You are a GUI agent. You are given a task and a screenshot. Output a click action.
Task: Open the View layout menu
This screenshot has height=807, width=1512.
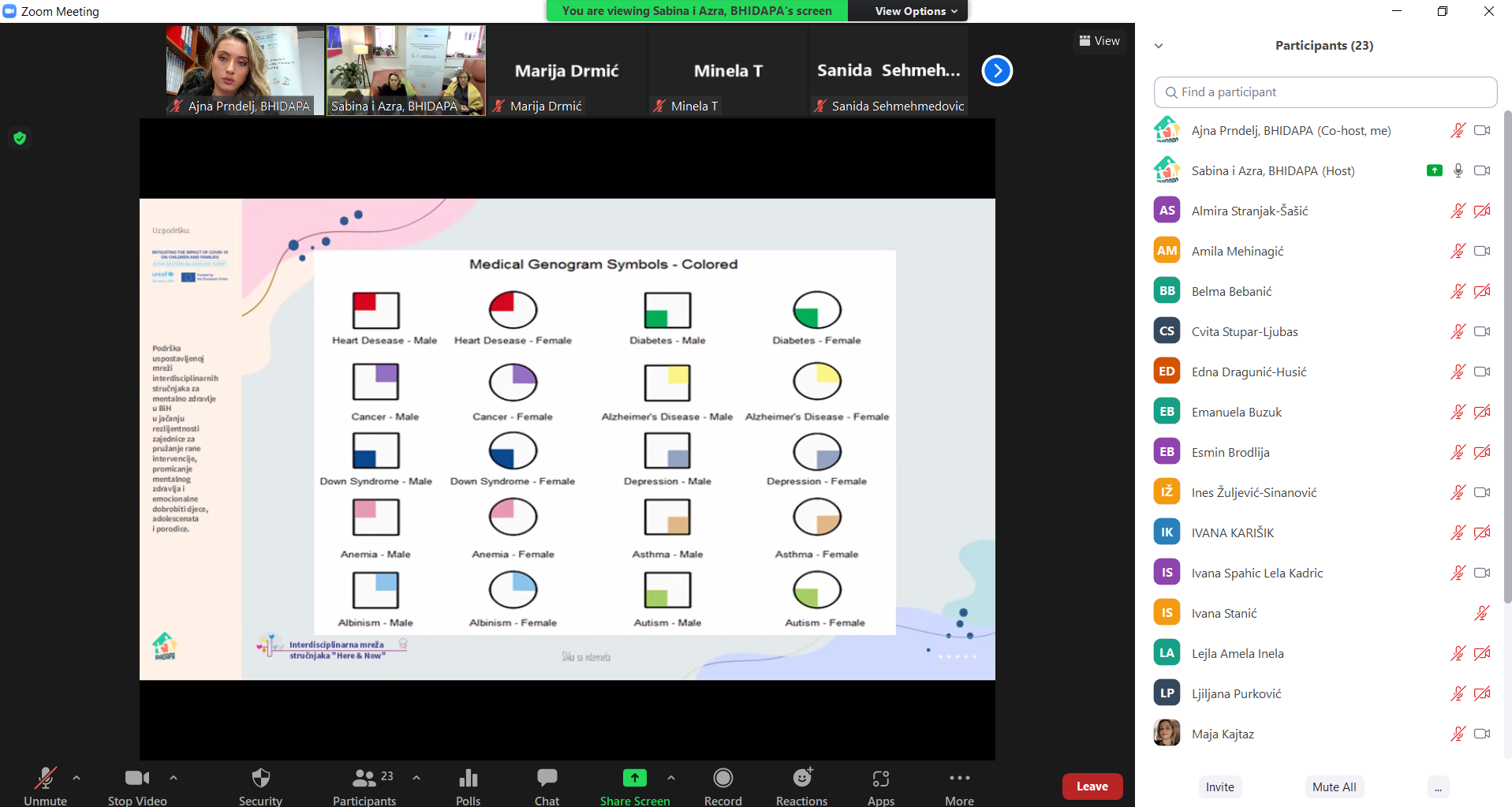coord(1099,41)
